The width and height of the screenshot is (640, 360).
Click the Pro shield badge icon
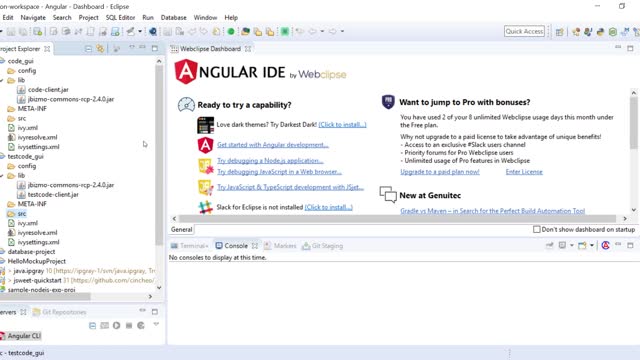(x=388, y=102)
